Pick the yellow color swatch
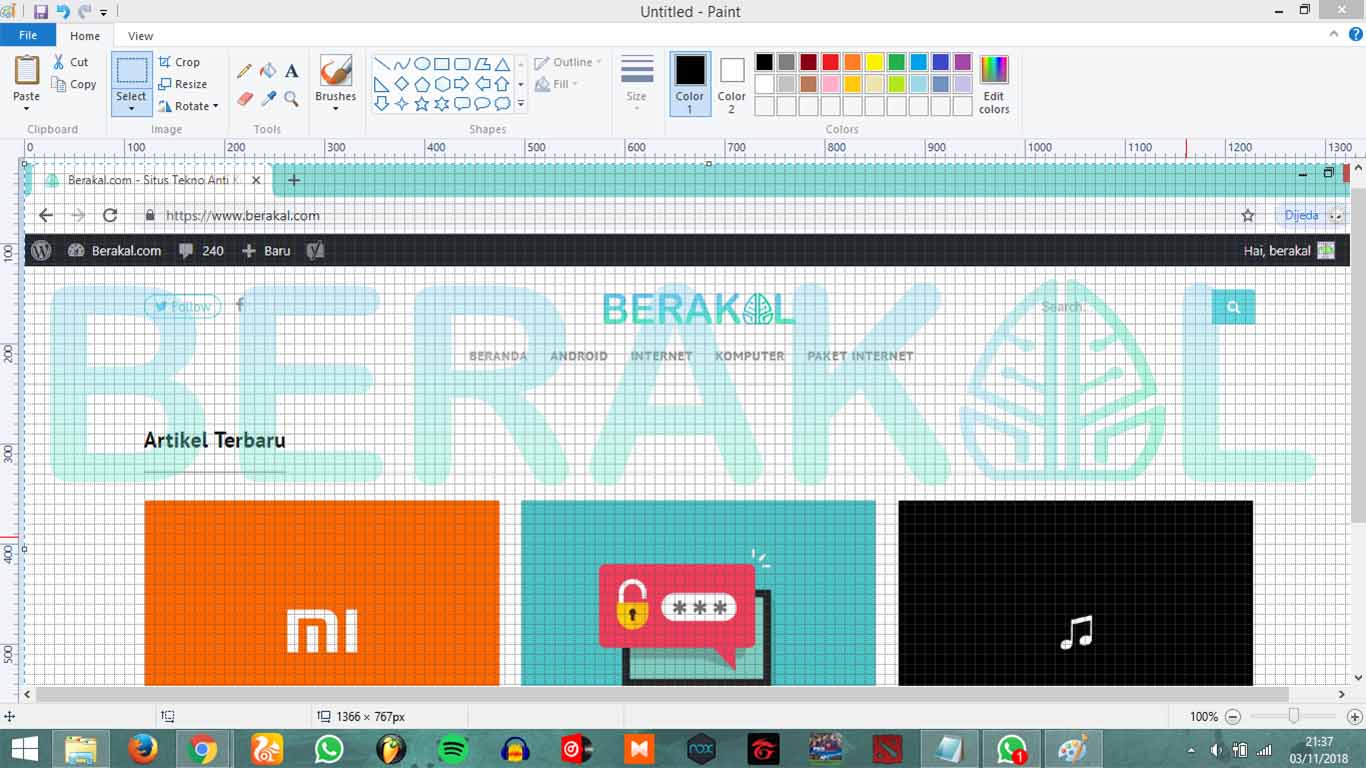This screenshot has width=1366, height=768. 874,62
